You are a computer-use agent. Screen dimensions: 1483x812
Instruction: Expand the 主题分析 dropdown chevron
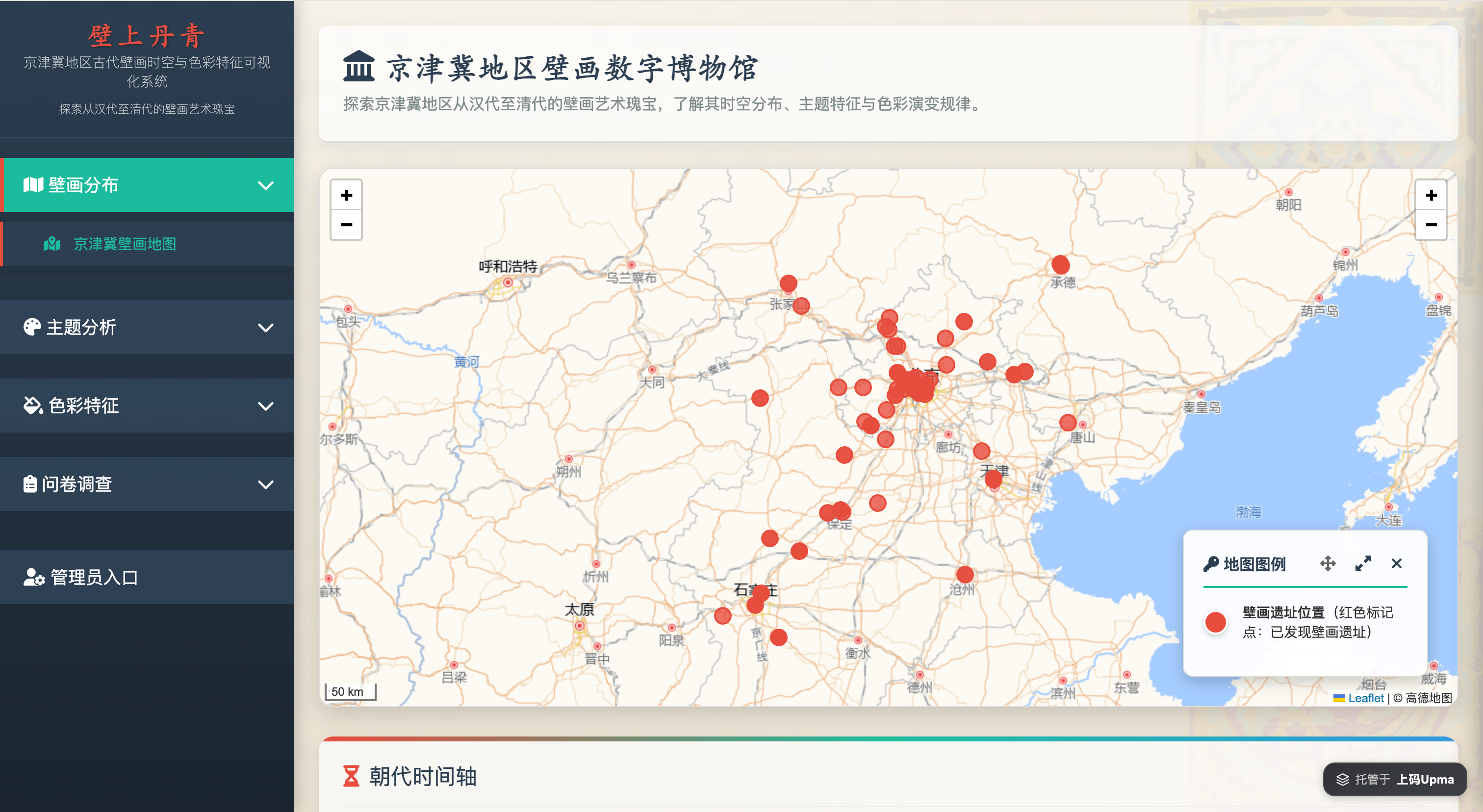pyautogui.click(x=266, y=327)
